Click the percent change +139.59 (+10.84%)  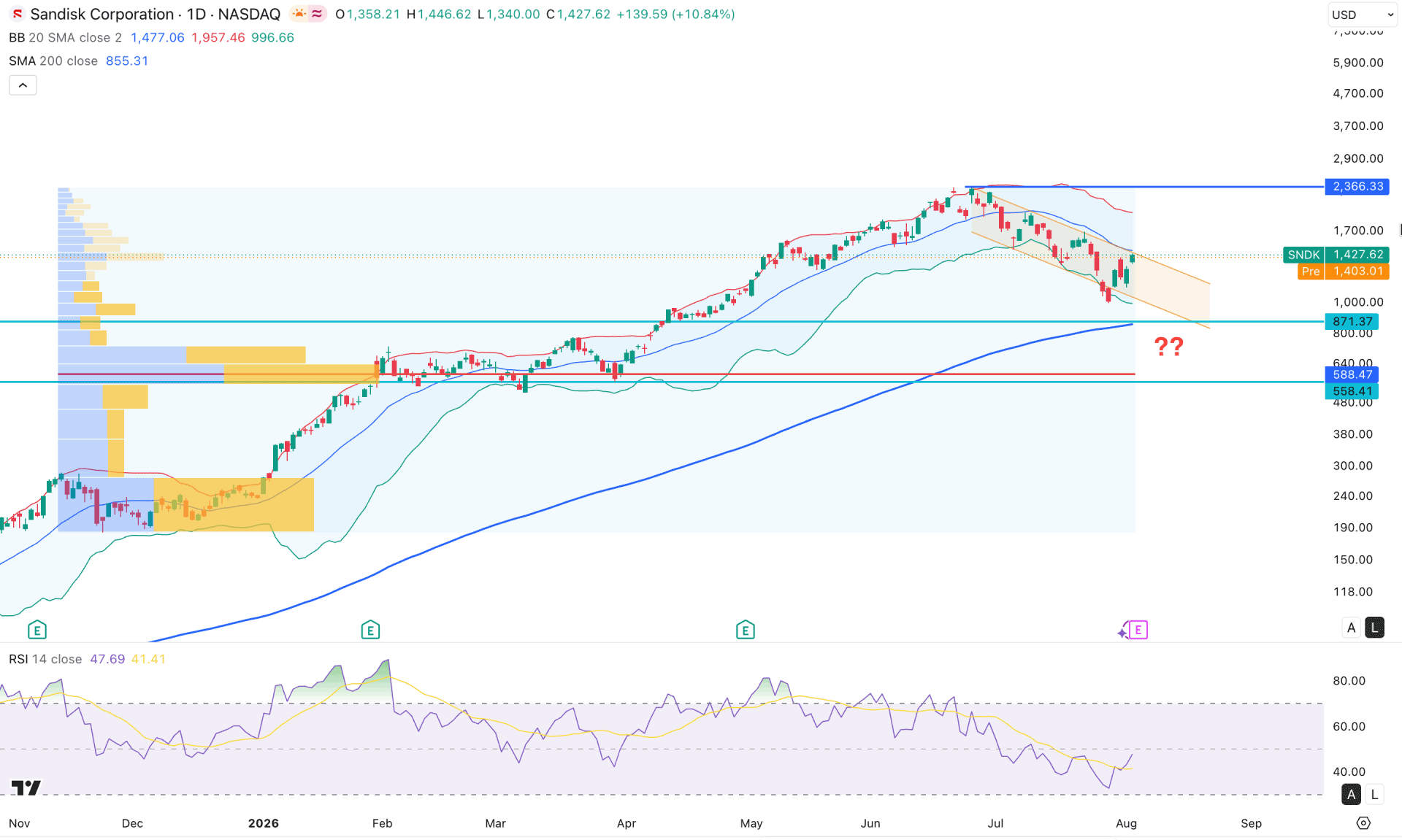coord(675,14)
